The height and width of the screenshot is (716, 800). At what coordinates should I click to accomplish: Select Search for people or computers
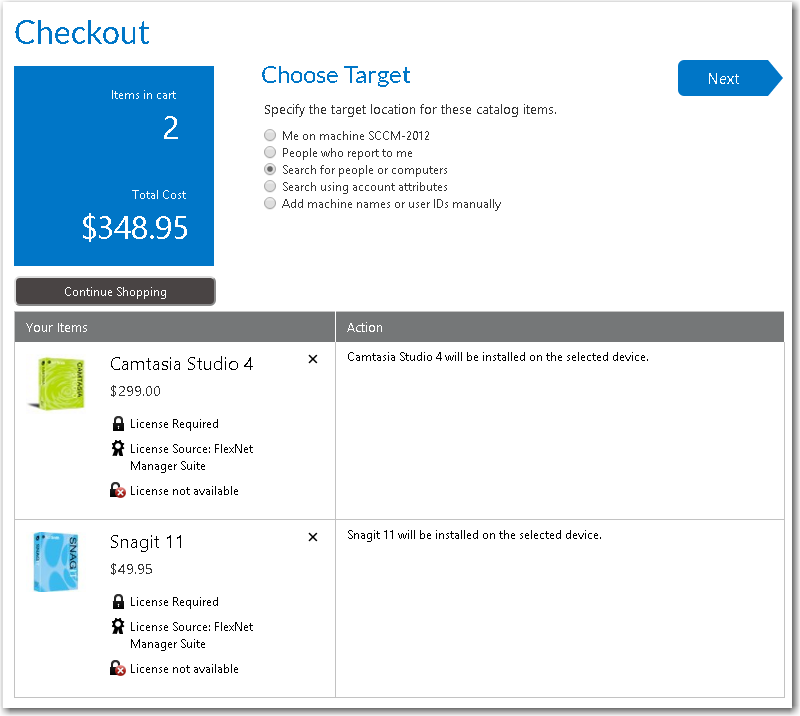pyautogui.click(x=270, y=169)
